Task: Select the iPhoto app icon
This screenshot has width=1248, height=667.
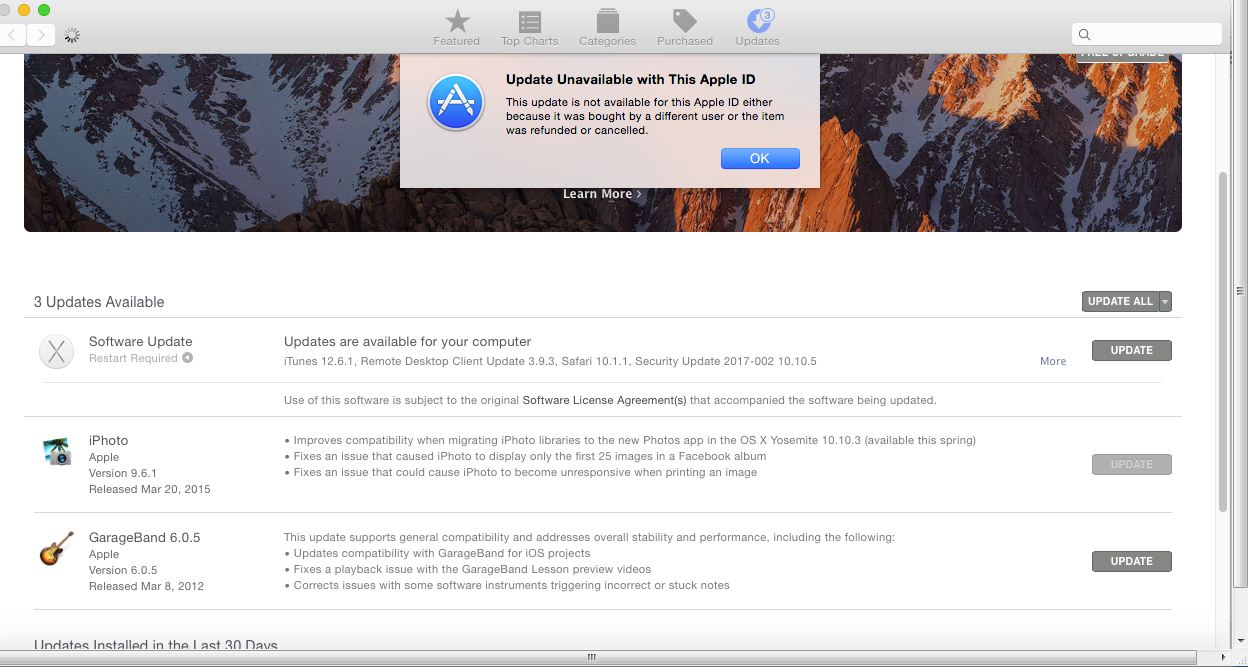Action: [x=56, y=451]
